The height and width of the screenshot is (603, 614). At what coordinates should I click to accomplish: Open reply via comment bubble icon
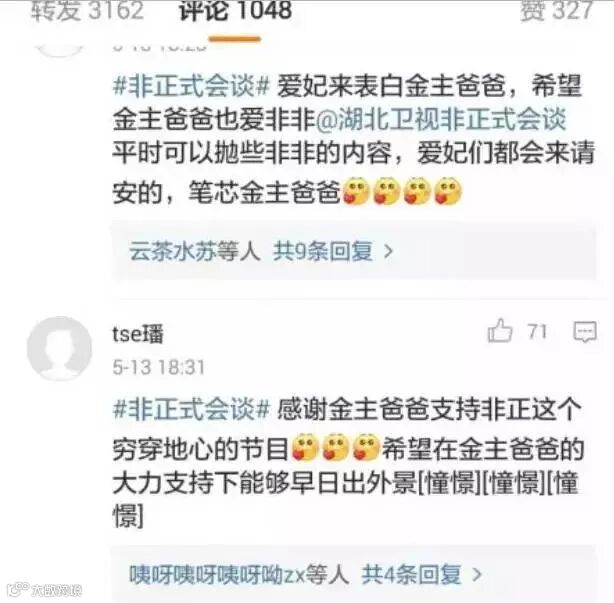point(585,332)
